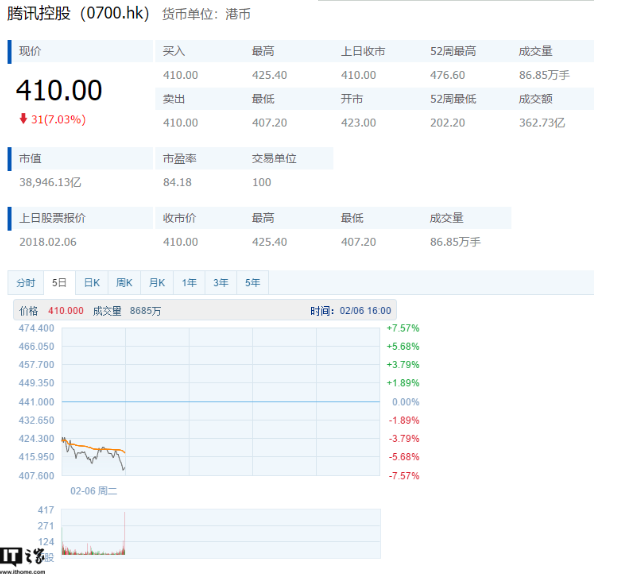Click the 市盈率 value 84.18
This screenshot has height=579, width=617.
pyautogui.click(x=177, y=182)
